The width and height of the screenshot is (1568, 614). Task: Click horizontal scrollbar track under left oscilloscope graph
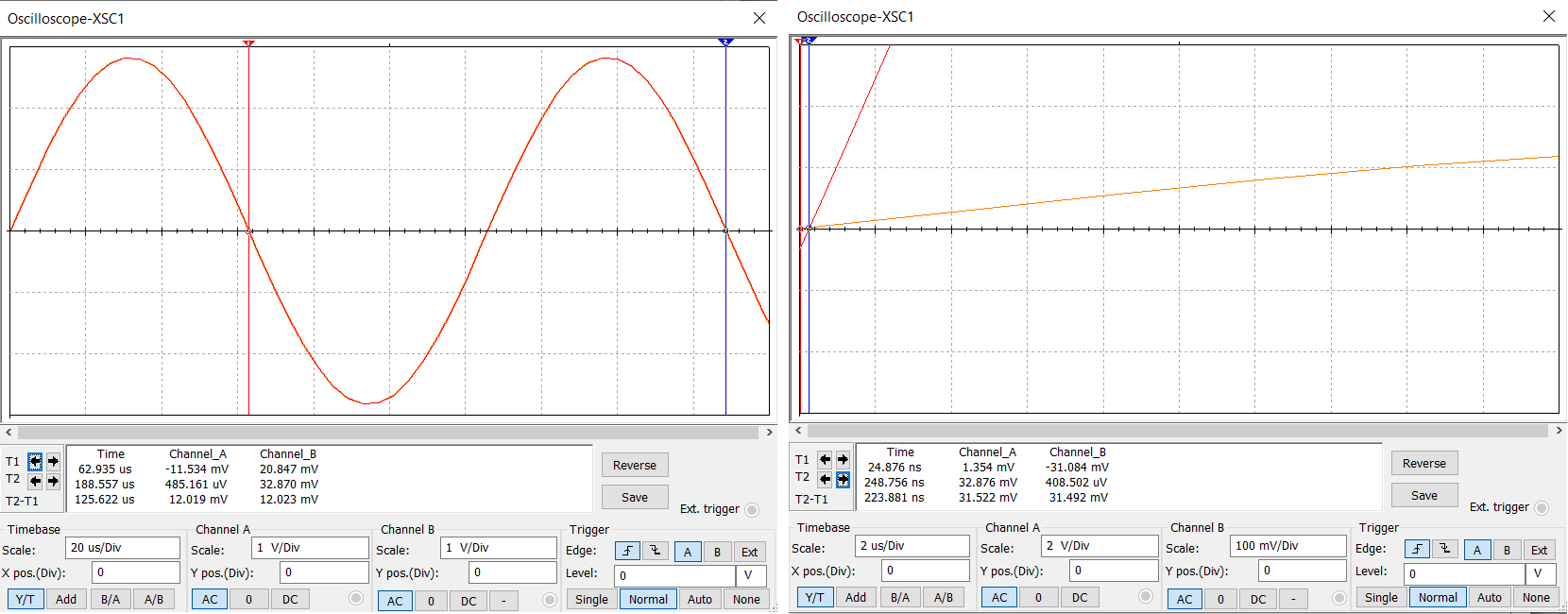[388, 432]
